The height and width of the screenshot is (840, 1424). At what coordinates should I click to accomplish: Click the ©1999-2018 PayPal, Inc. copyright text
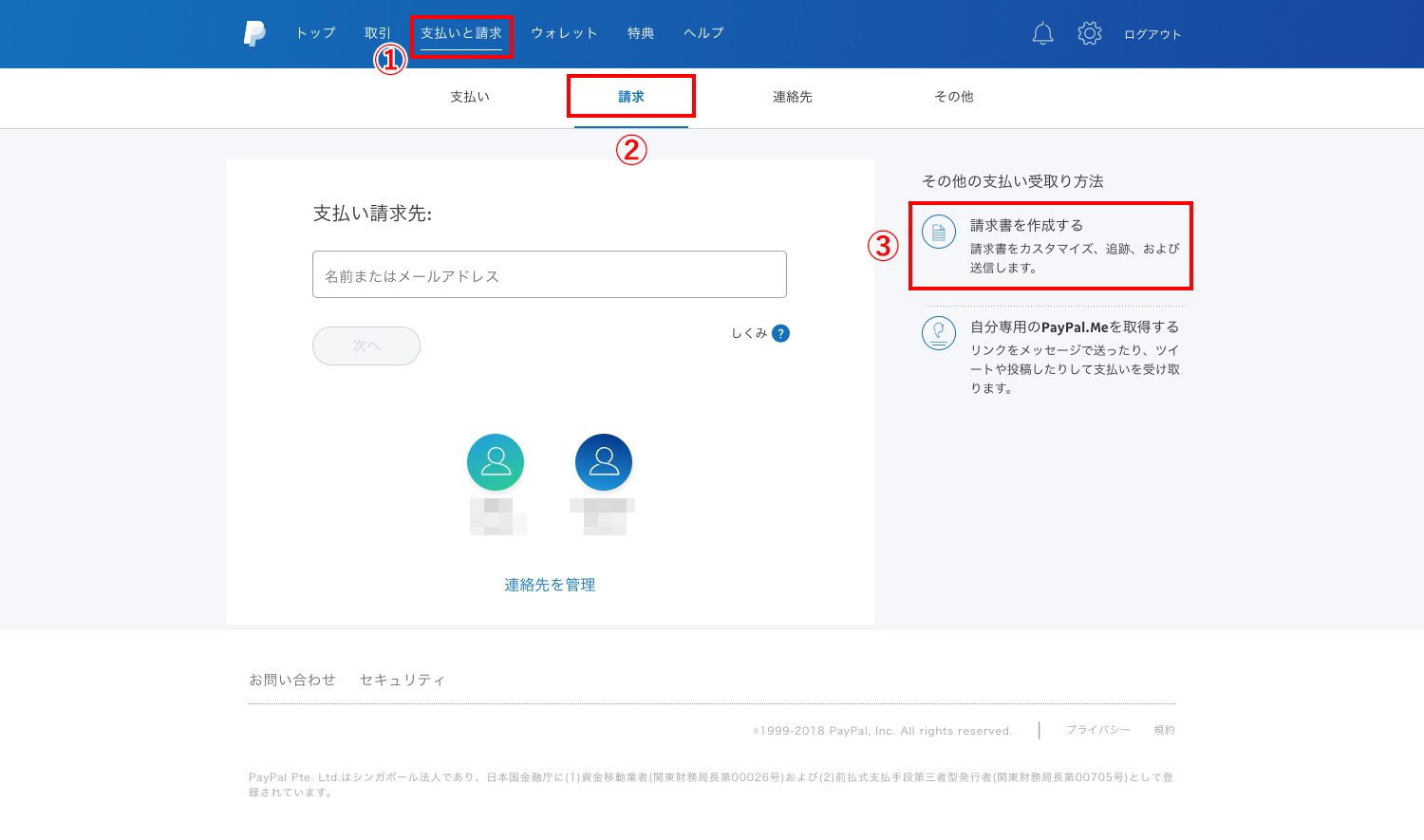point(883,731)
